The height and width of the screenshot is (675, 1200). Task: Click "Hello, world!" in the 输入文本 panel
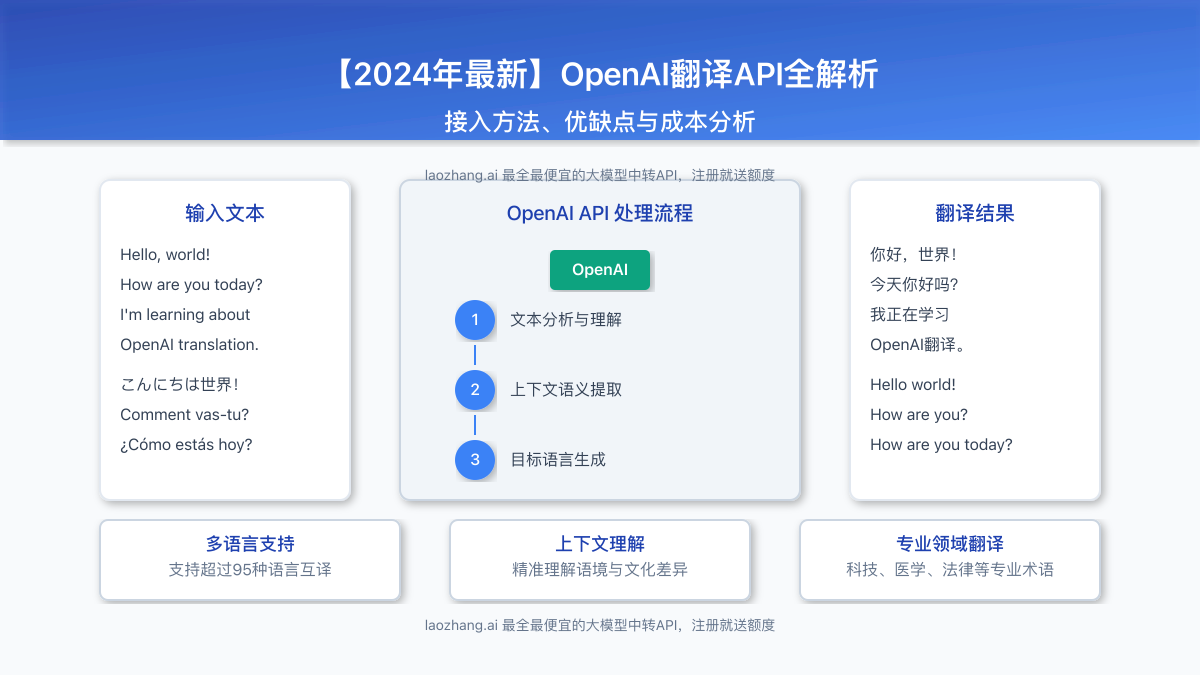click(165, 255)
